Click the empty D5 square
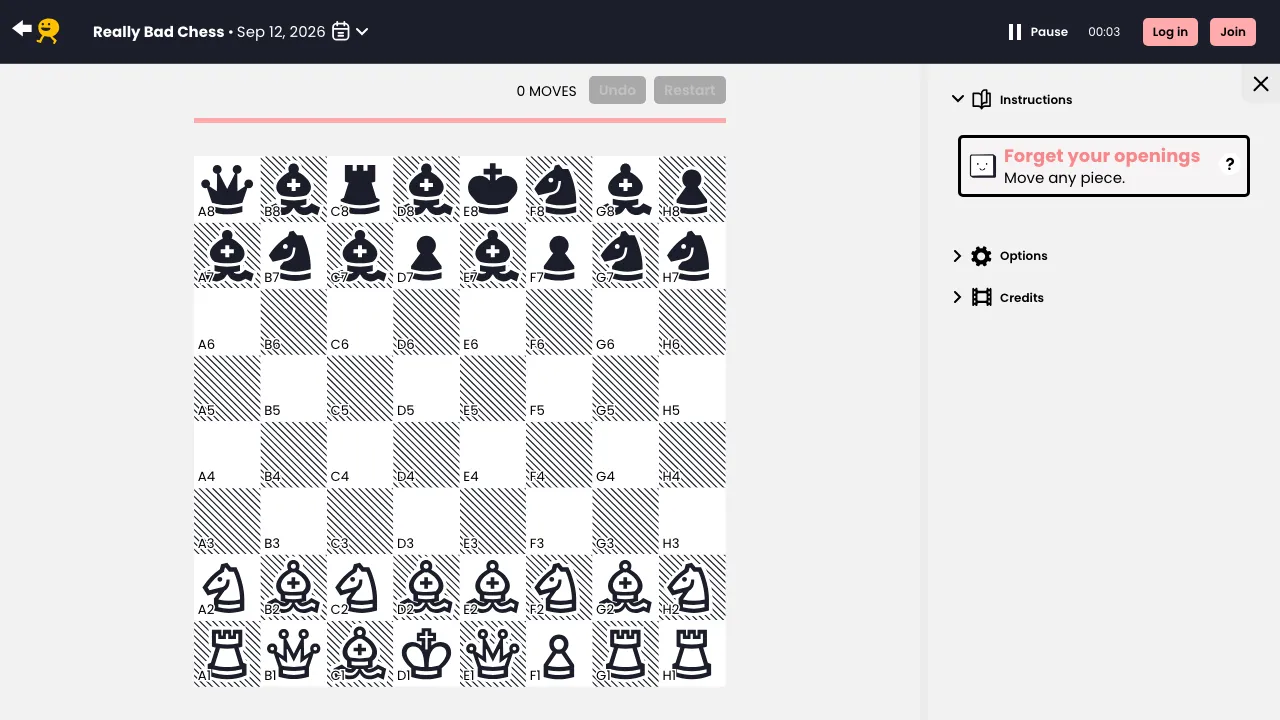The width and height of the screenshot is (1280, 720). click(x=426, y=388)
